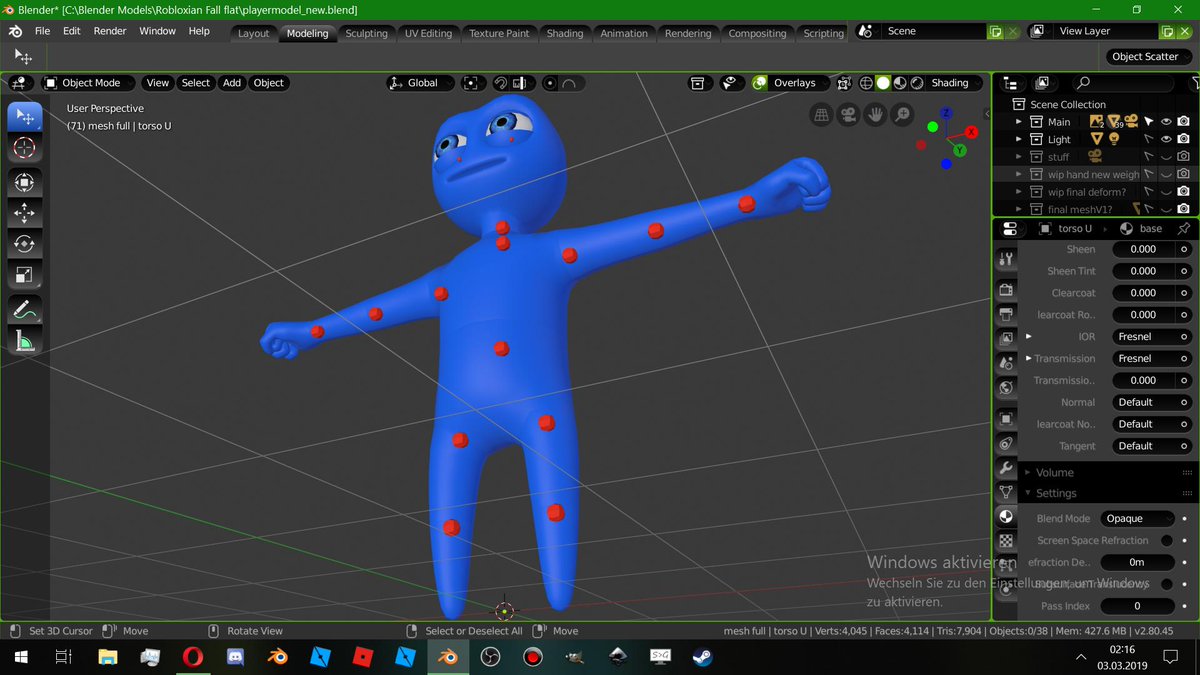Click the magnifier zoom view gizmo button
Viewport: 1200px width, 675px height.
tap(902, 114)
